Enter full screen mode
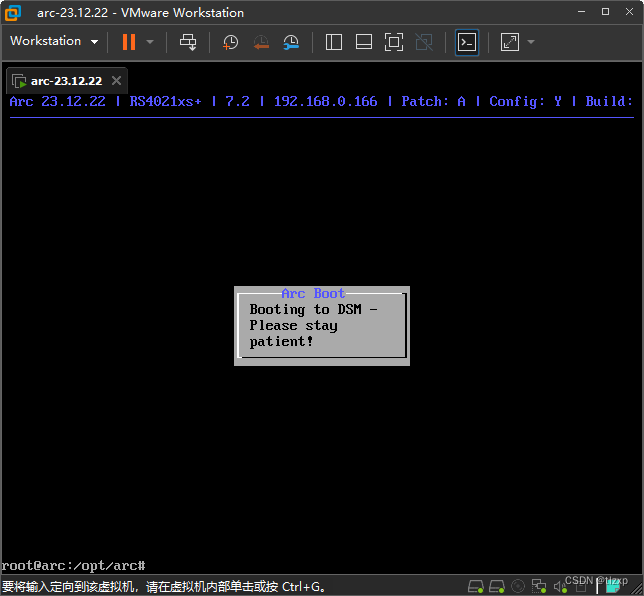Screen dimensions: 644x596 pyautogui.click(x=394, y=42)
